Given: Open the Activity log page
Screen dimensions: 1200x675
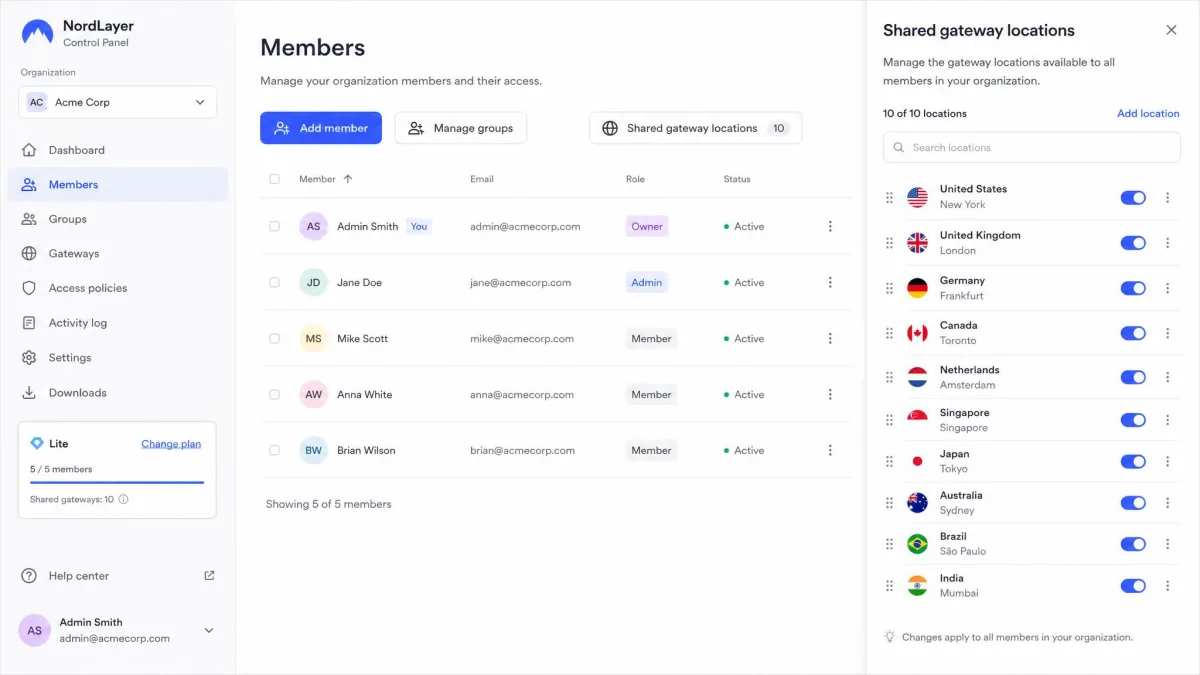Looking at the screenshot, I should tap(117, 323).
